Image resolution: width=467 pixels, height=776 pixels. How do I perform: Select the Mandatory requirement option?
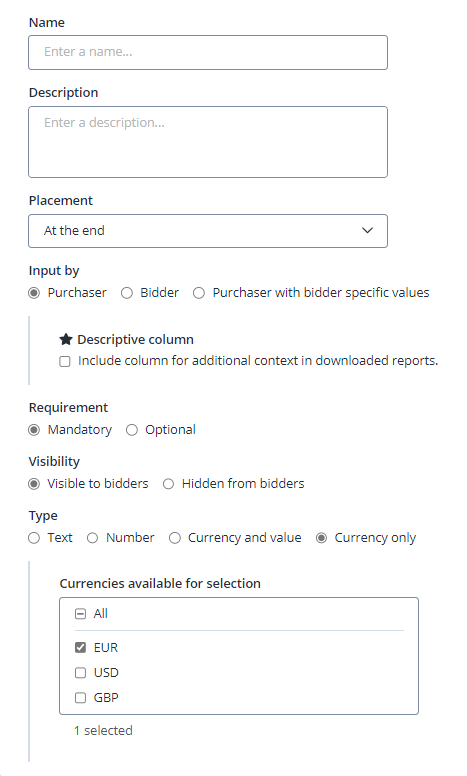[x=34, y=430]
